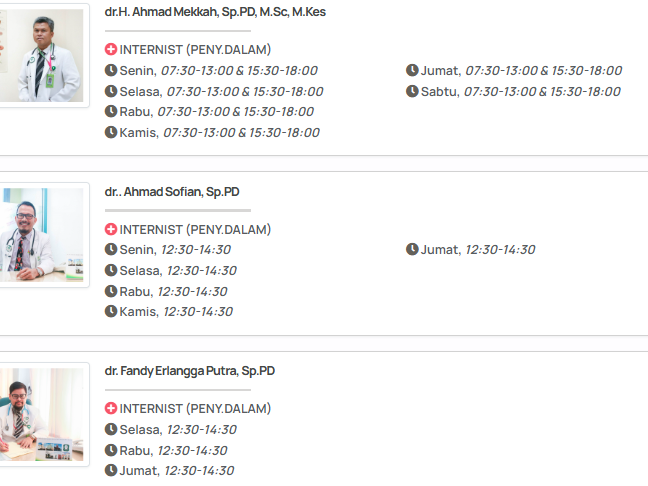
Task: Click the clock icon beside Sabtu for dr. Ahmad Mekkah
Action: pyautogui.click(x=412, y=91)
